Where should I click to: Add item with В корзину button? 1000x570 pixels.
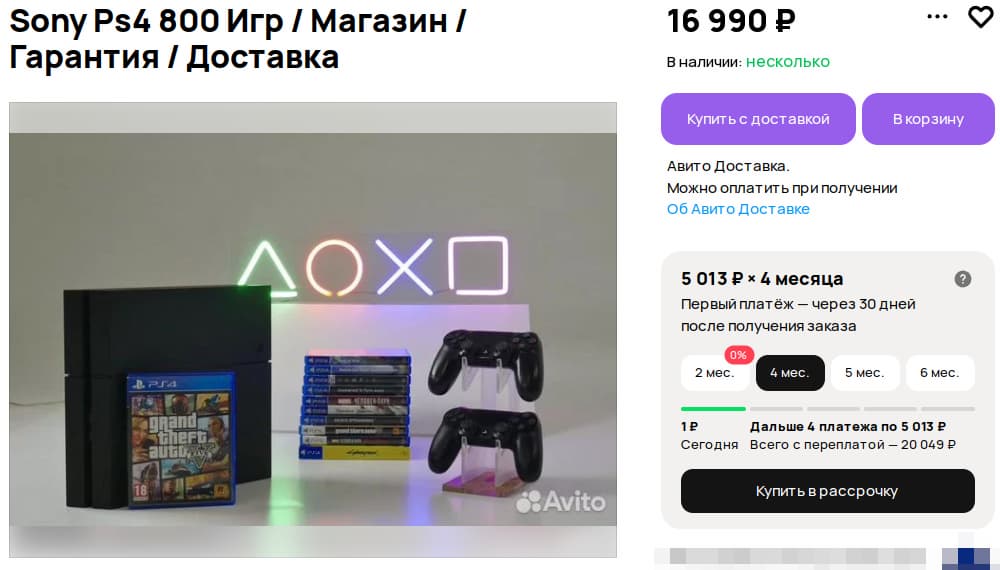pyautogui.click(x=928, y=119)
